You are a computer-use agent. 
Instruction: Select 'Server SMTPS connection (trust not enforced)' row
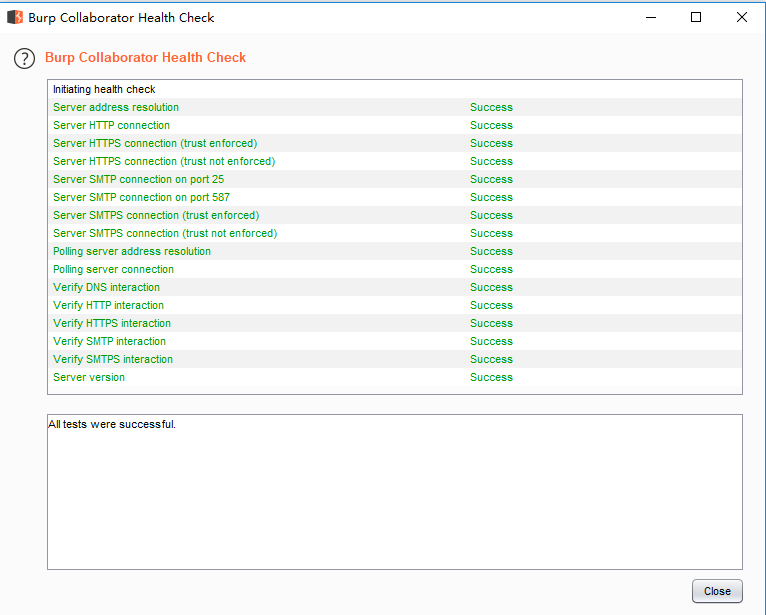395,233
